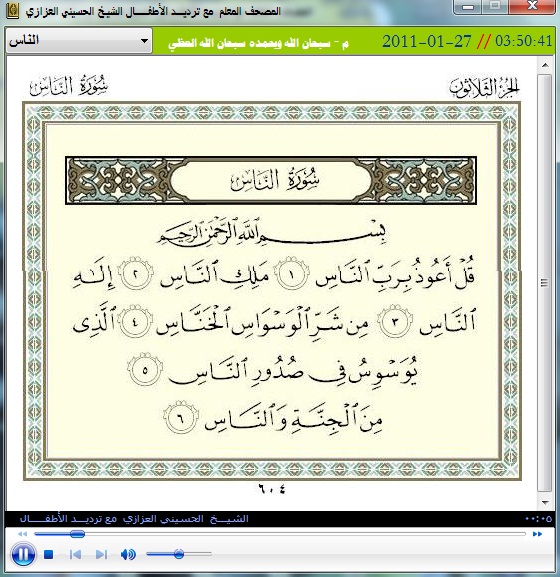Mute the speaker volume icon

tap(128, 554)
